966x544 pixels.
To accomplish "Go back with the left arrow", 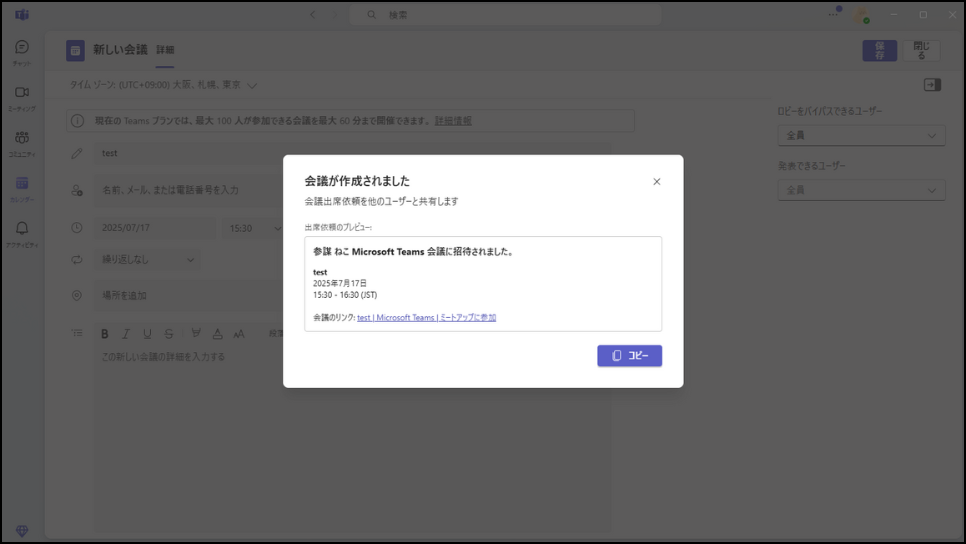I will pyautogui.click(x=312, y=14).
